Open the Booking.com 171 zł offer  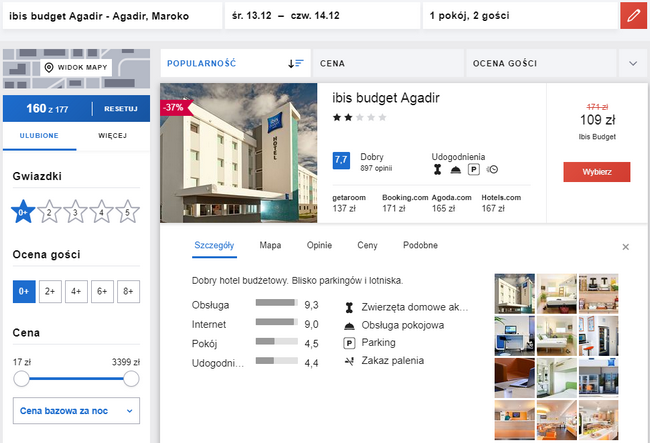click(405, 203)
